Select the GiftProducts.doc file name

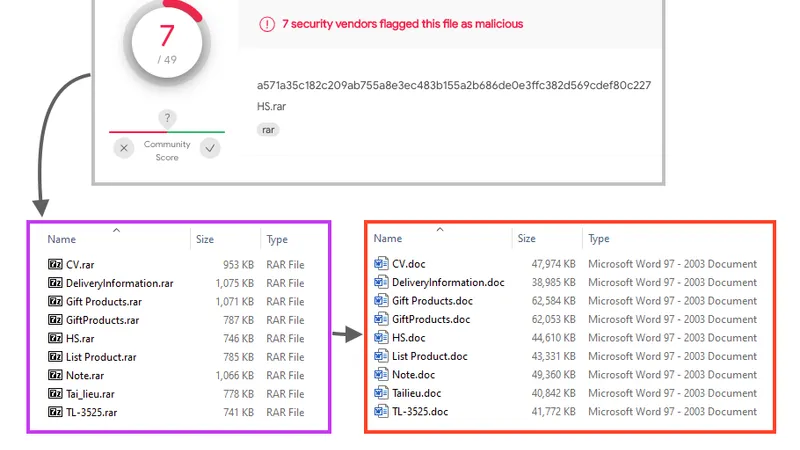(431, 319)
